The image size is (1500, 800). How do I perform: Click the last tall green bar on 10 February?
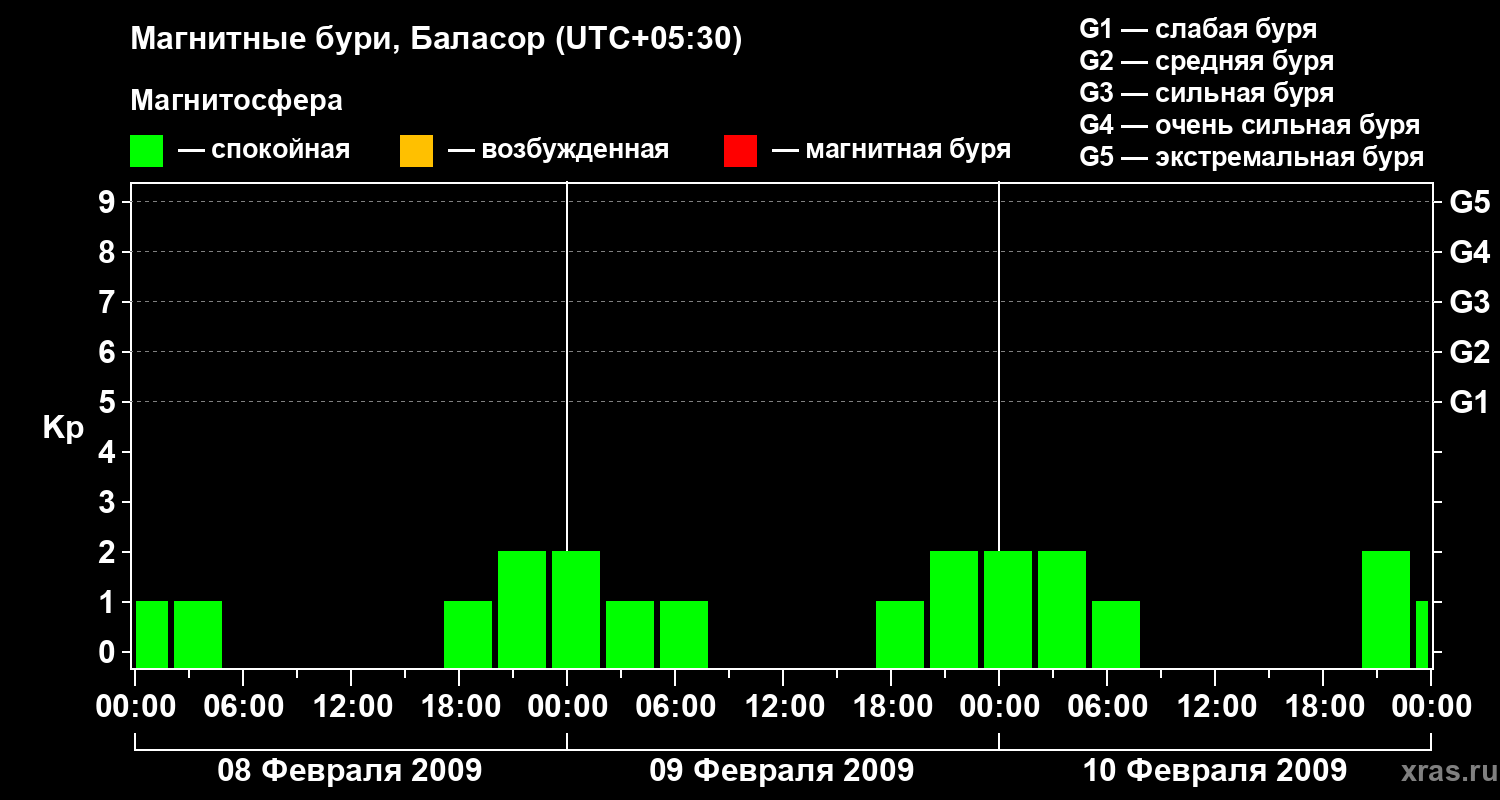coord(1386,609)
